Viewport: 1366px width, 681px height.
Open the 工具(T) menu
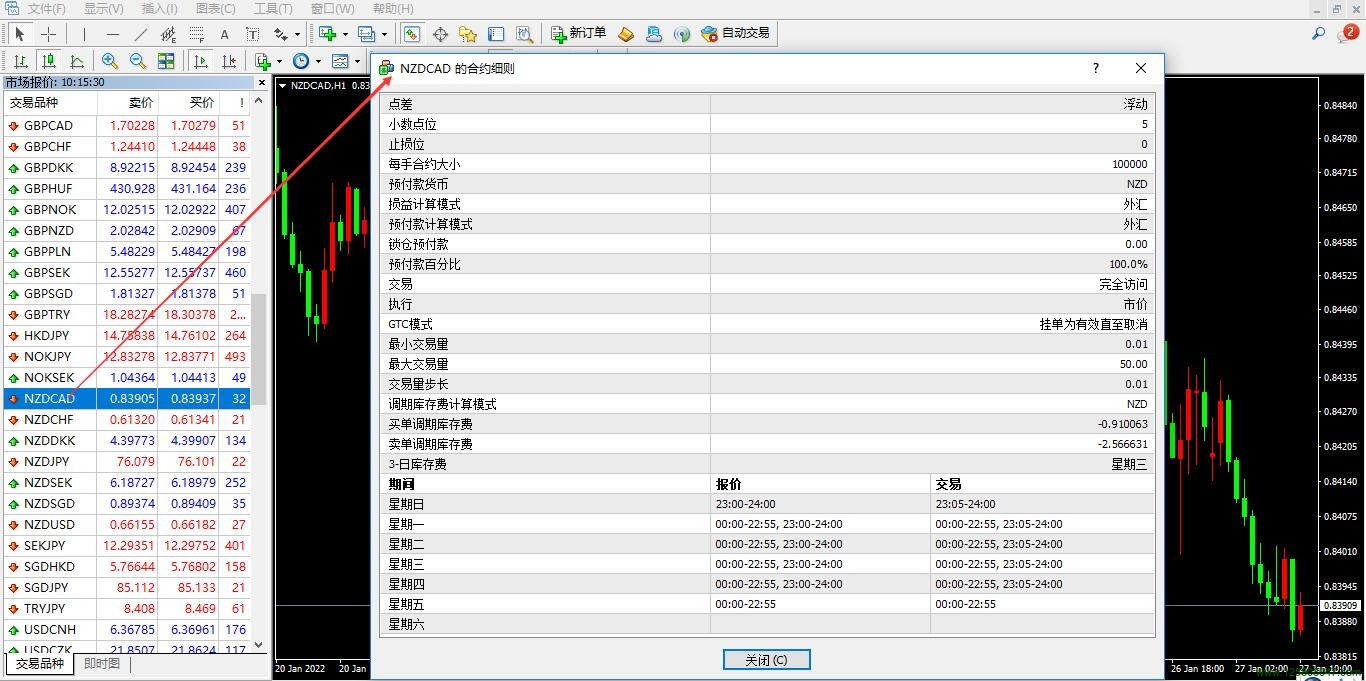[273, 9]
